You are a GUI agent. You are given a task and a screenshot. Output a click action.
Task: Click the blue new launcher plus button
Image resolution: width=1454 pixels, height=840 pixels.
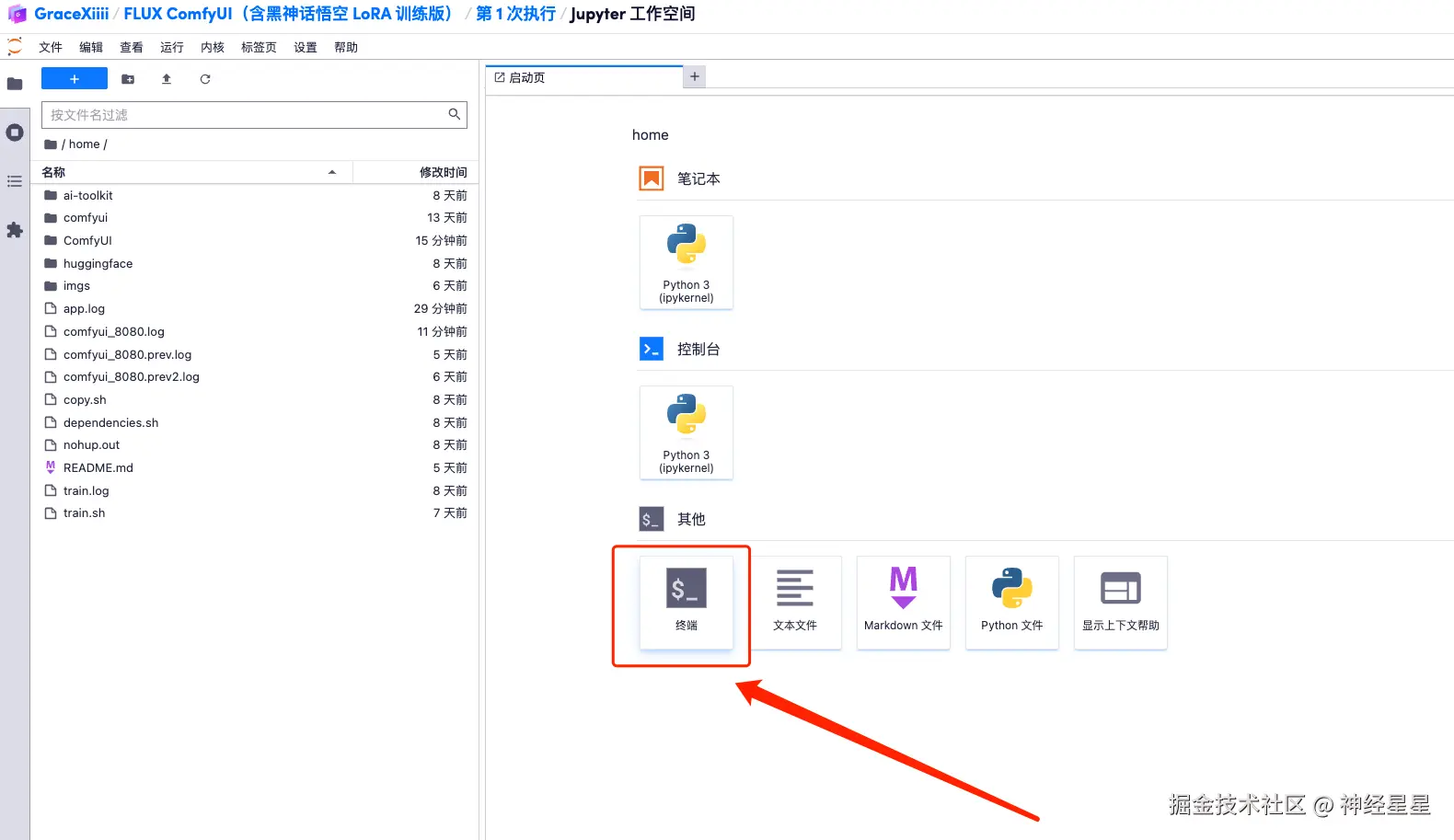[75, 79]
